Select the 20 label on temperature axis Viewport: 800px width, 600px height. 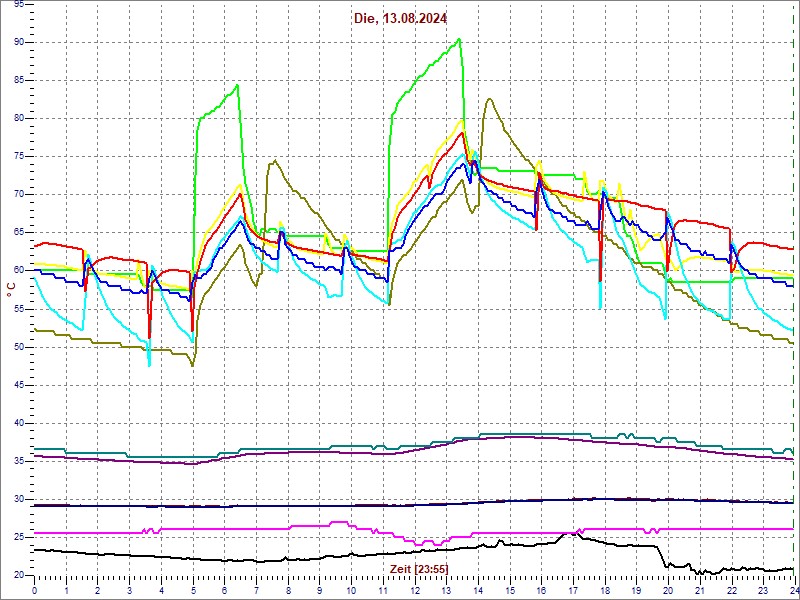19,576
